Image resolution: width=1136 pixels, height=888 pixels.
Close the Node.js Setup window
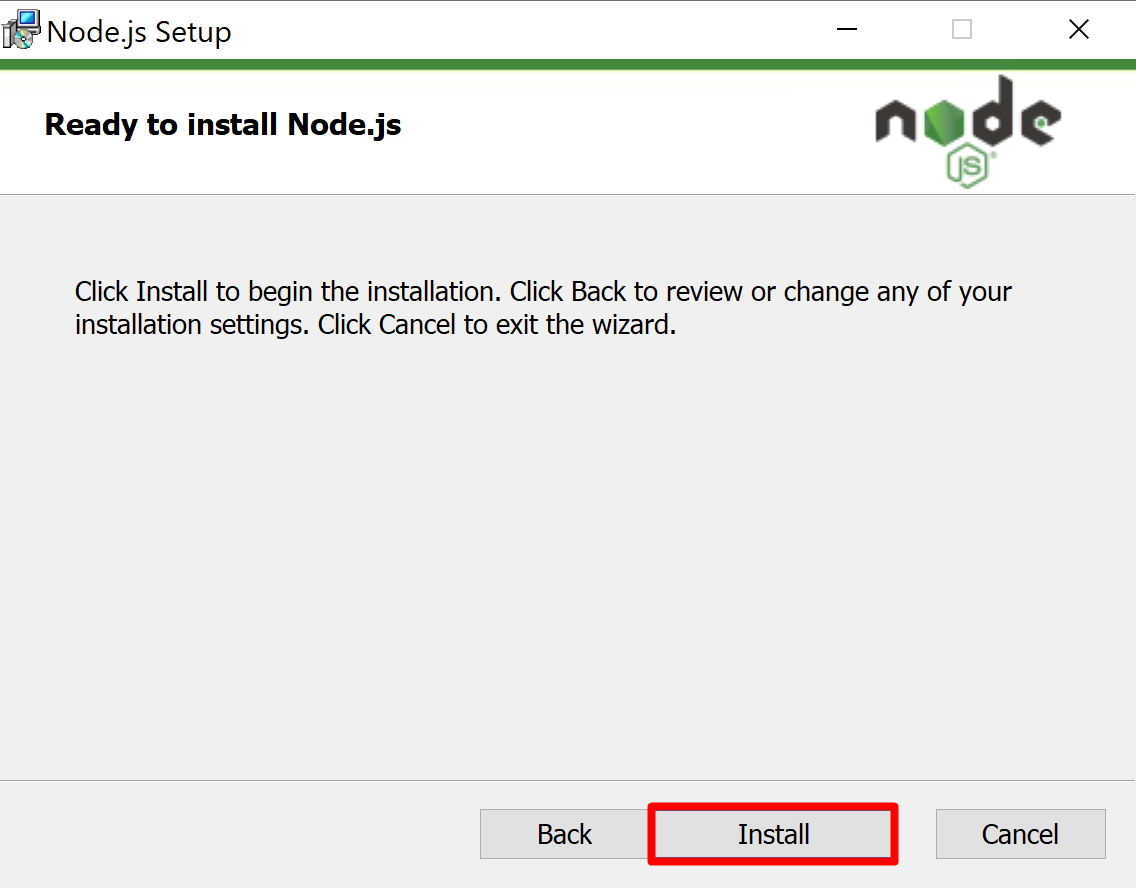point(1079,30)
